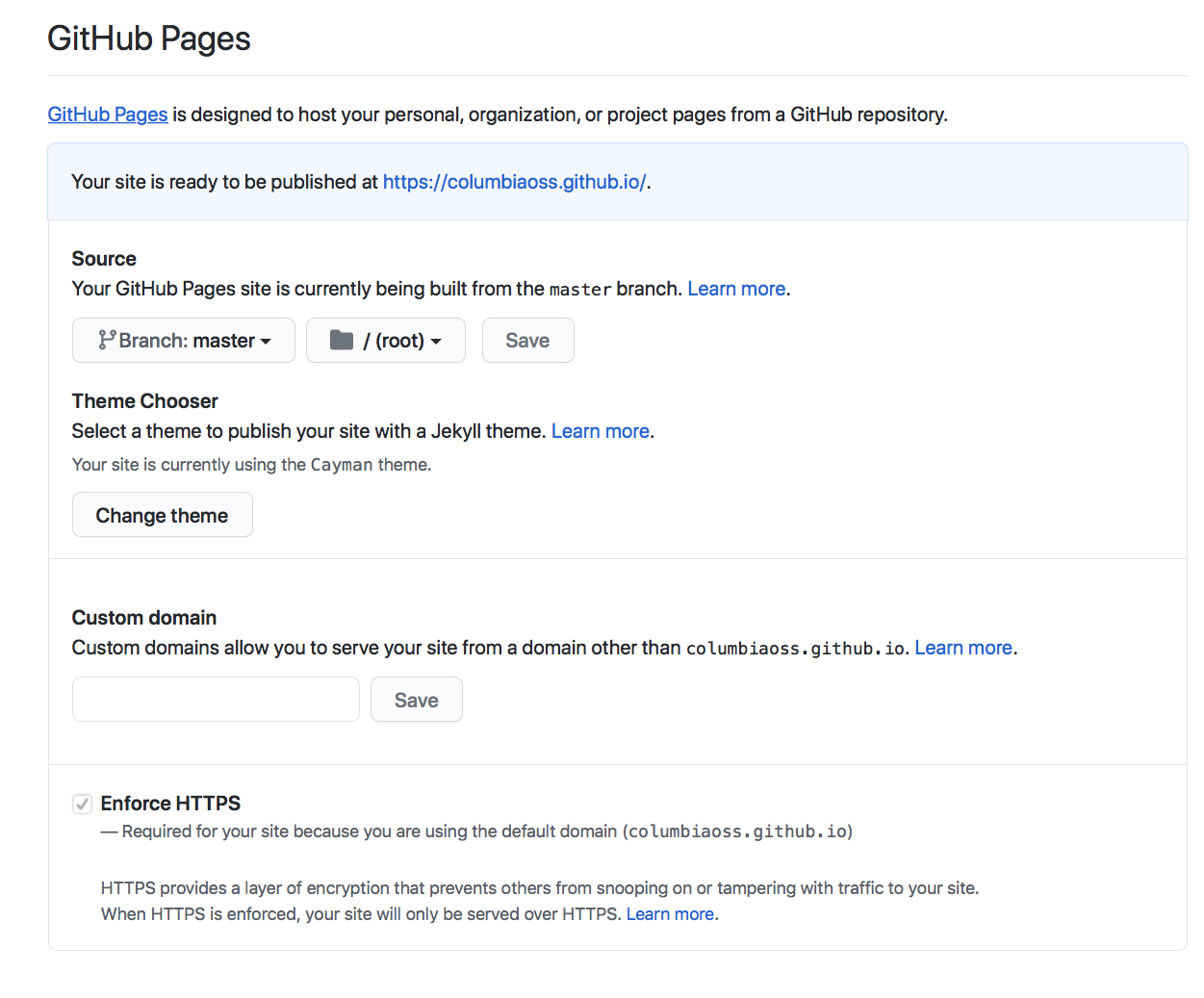This screenshot has width=1204, height=998.
Task: Open Learn more link in Source section
Action: tap(736, 289)
